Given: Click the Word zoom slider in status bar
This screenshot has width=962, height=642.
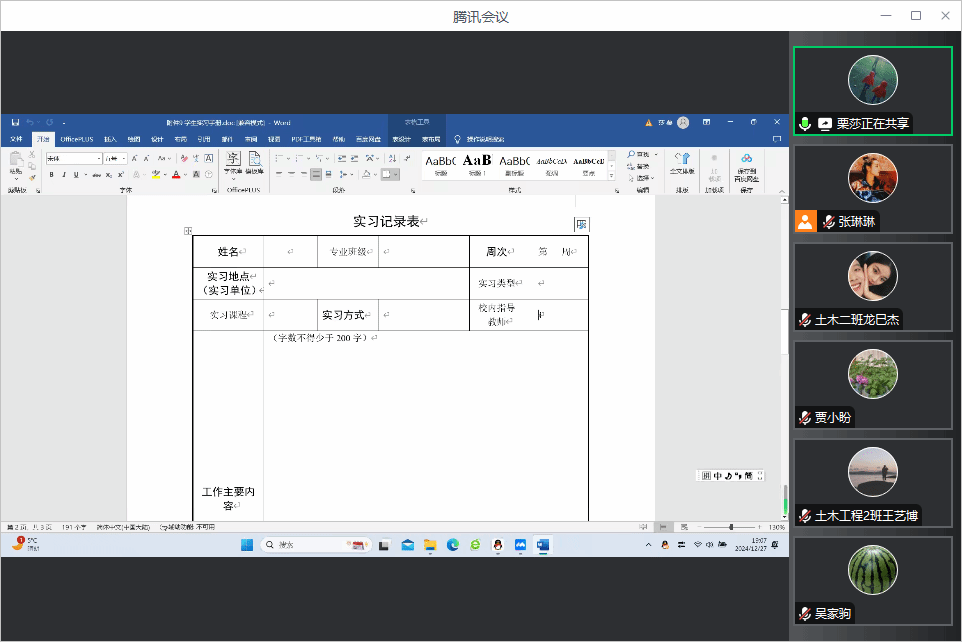Looking at the screenshot, I should 731,526.
